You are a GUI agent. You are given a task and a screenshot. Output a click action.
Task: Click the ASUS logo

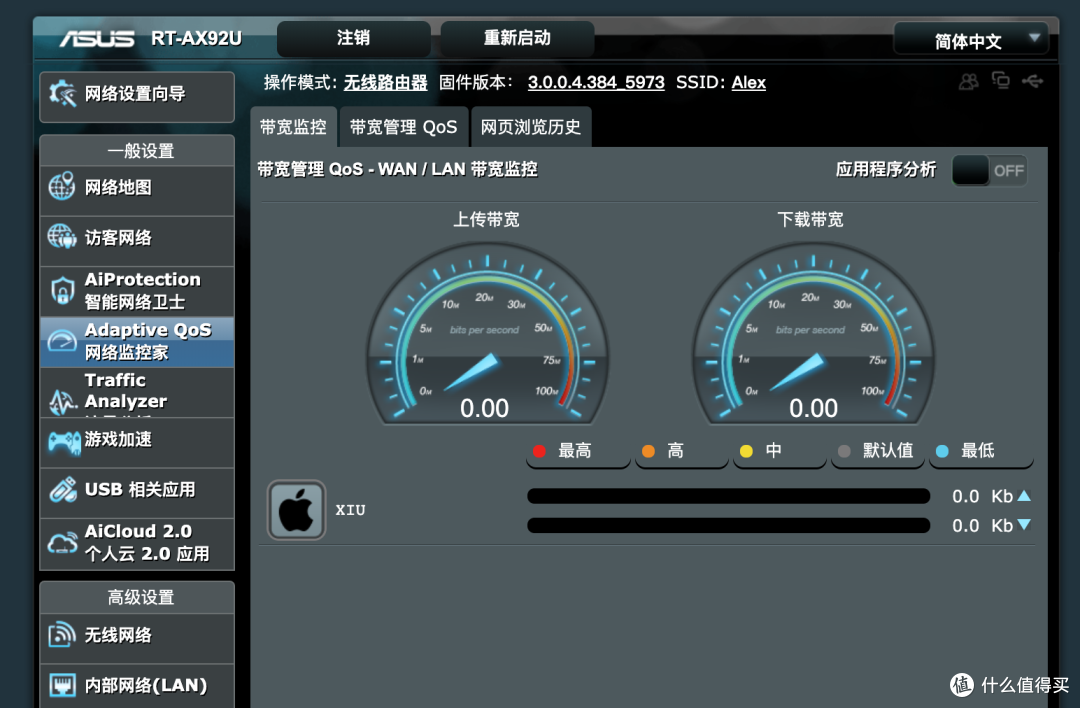pos(96,39)
